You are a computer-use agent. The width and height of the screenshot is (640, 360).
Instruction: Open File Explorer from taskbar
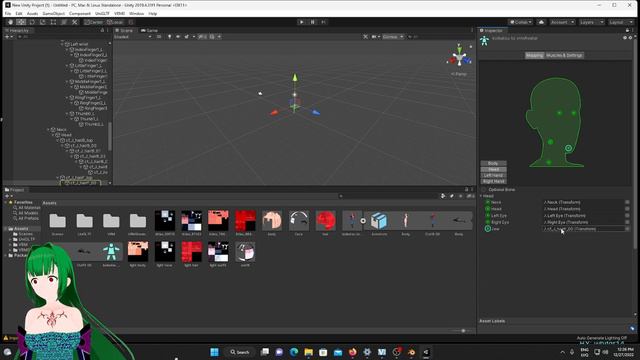[x=309, y=352]
